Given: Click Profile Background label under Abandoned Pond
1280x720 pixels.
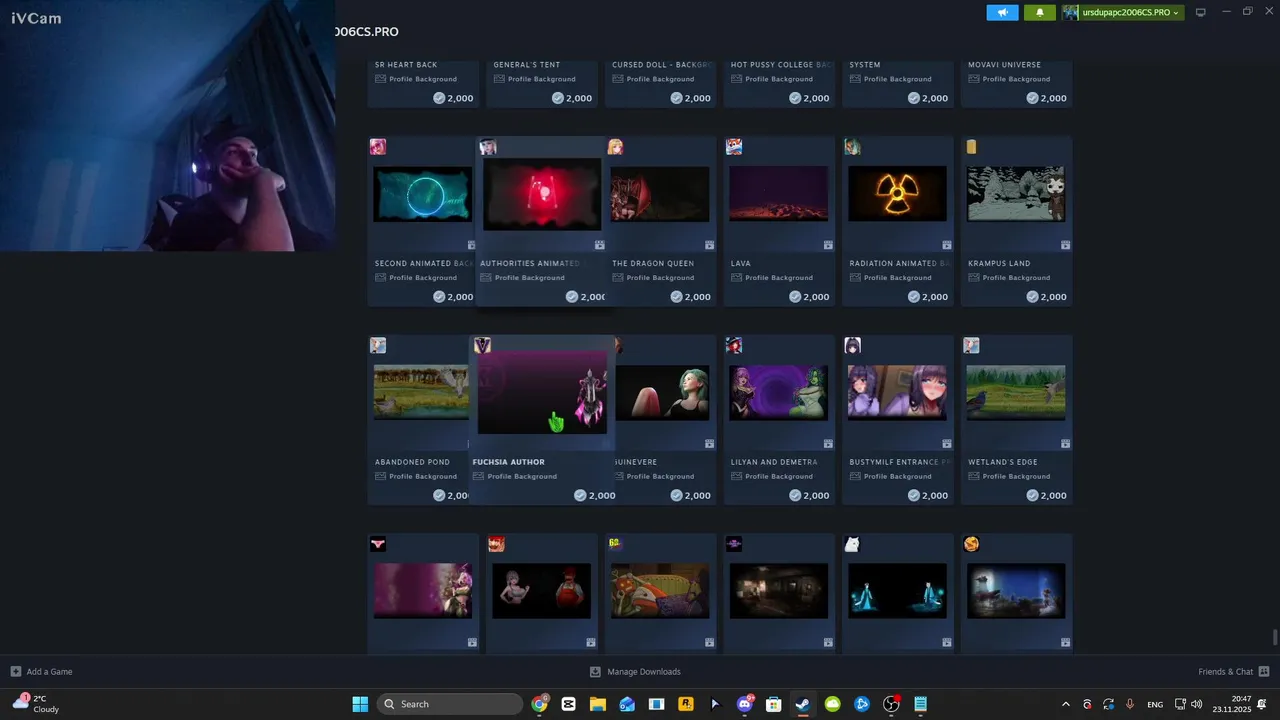Looking at the screenshot, I should 423,476.
